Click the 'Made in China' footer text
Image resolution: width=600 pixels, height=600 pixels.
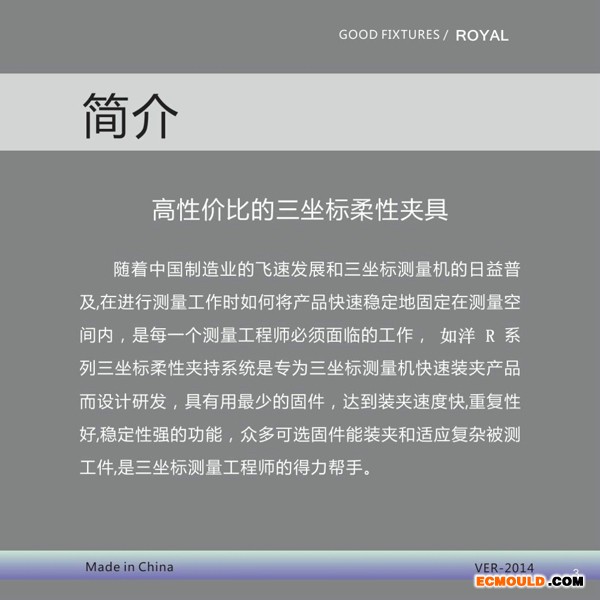(x=129, y=567)
